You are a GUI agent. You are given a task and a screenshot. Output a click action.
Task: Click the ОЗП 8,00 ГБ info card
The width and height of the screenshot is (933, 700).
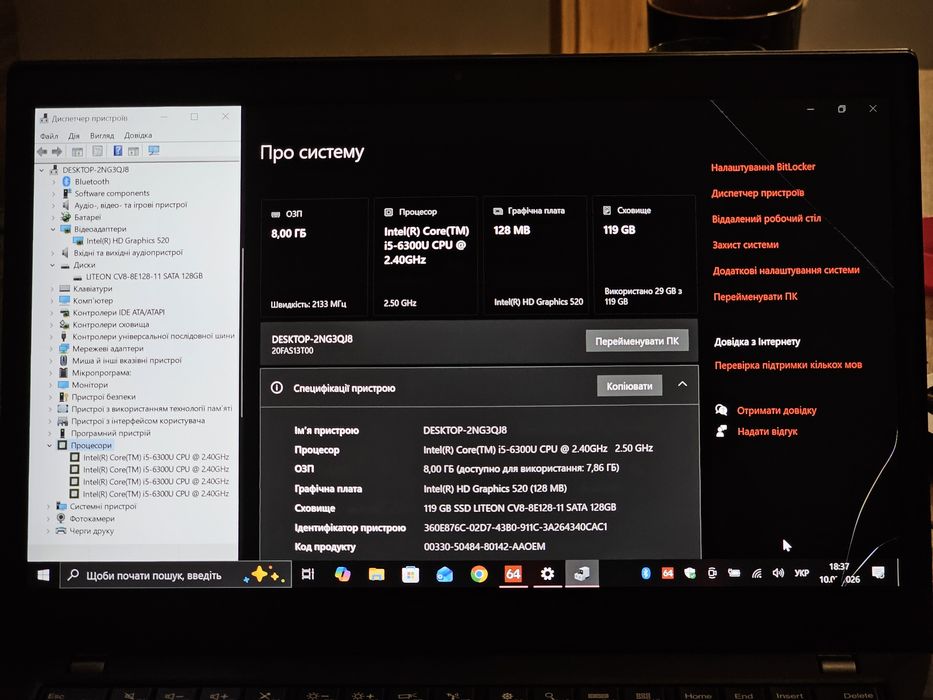click(315, 257)
